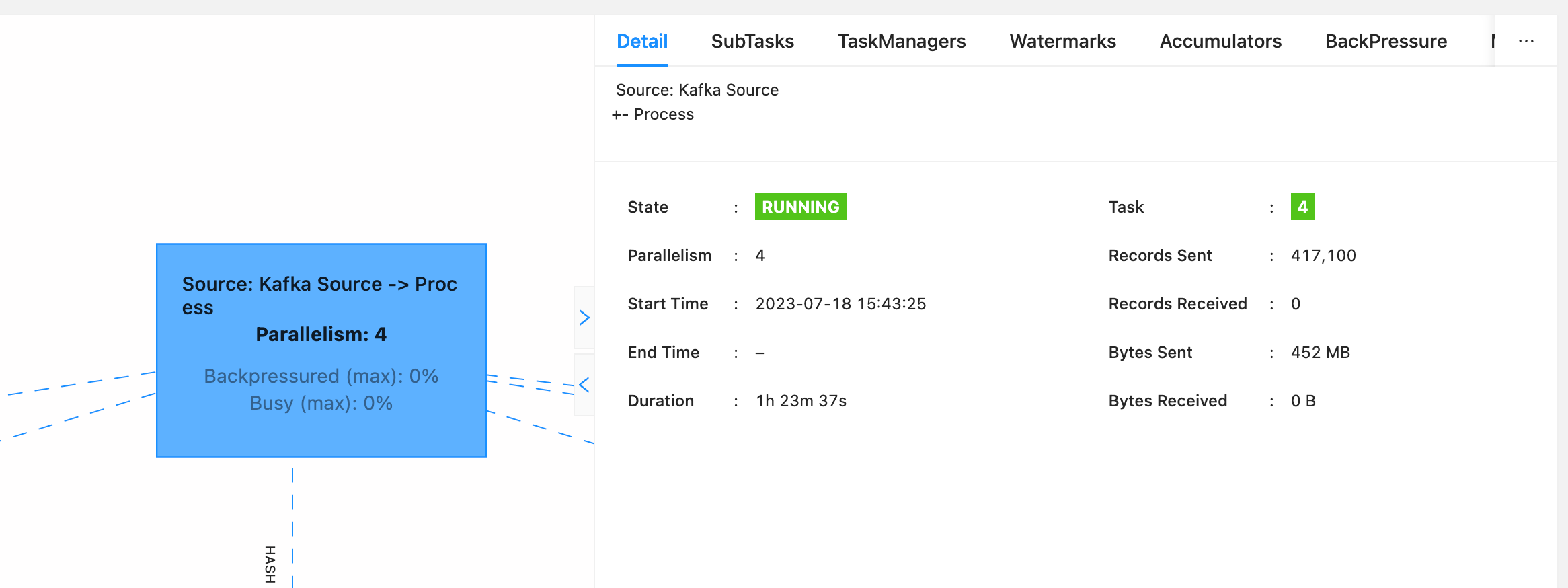Click the left-pointing chevron on panel edge
The width and height of the screenshot is (1568, 588).
584,385
